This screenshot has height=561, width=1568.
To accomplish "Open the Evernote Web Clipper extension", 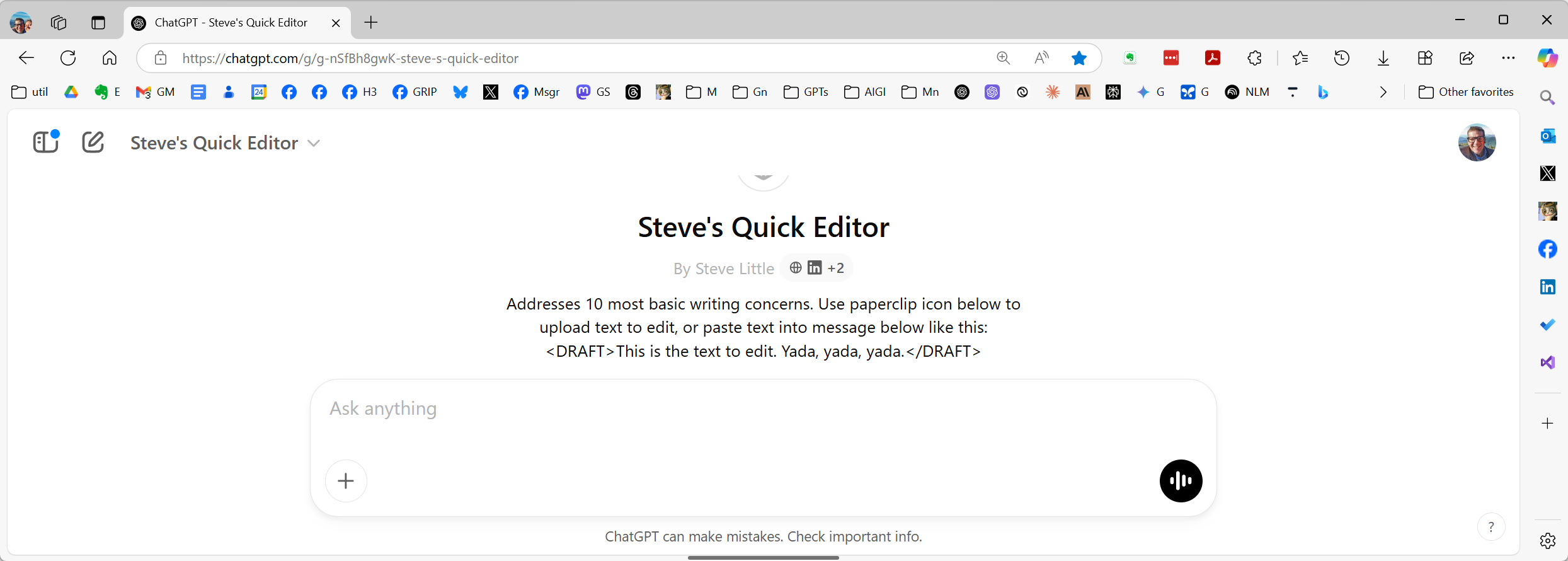I will 1130,58.
